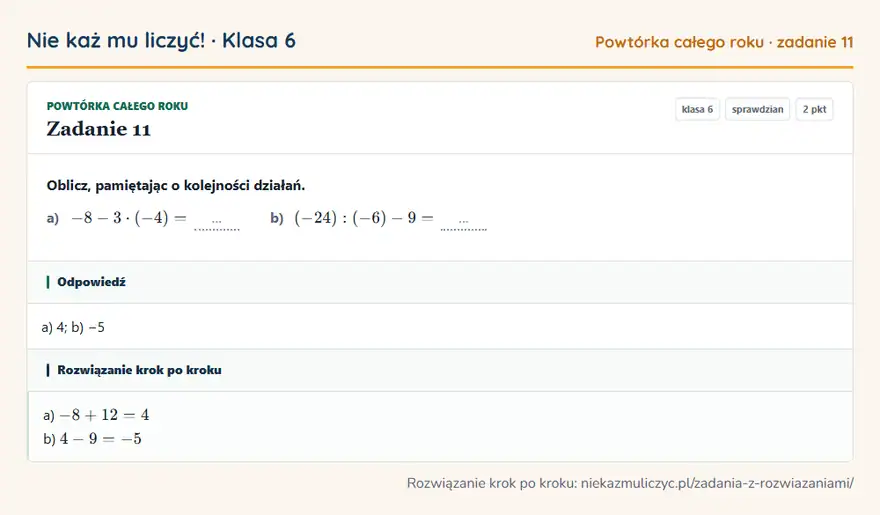The width and height of the screenshot is (880, 515).
Task: Open the niekazmuliczyc.pl/zadania-z-rozwiazaniami/ footer link
Action: click(x=717, y=484)
